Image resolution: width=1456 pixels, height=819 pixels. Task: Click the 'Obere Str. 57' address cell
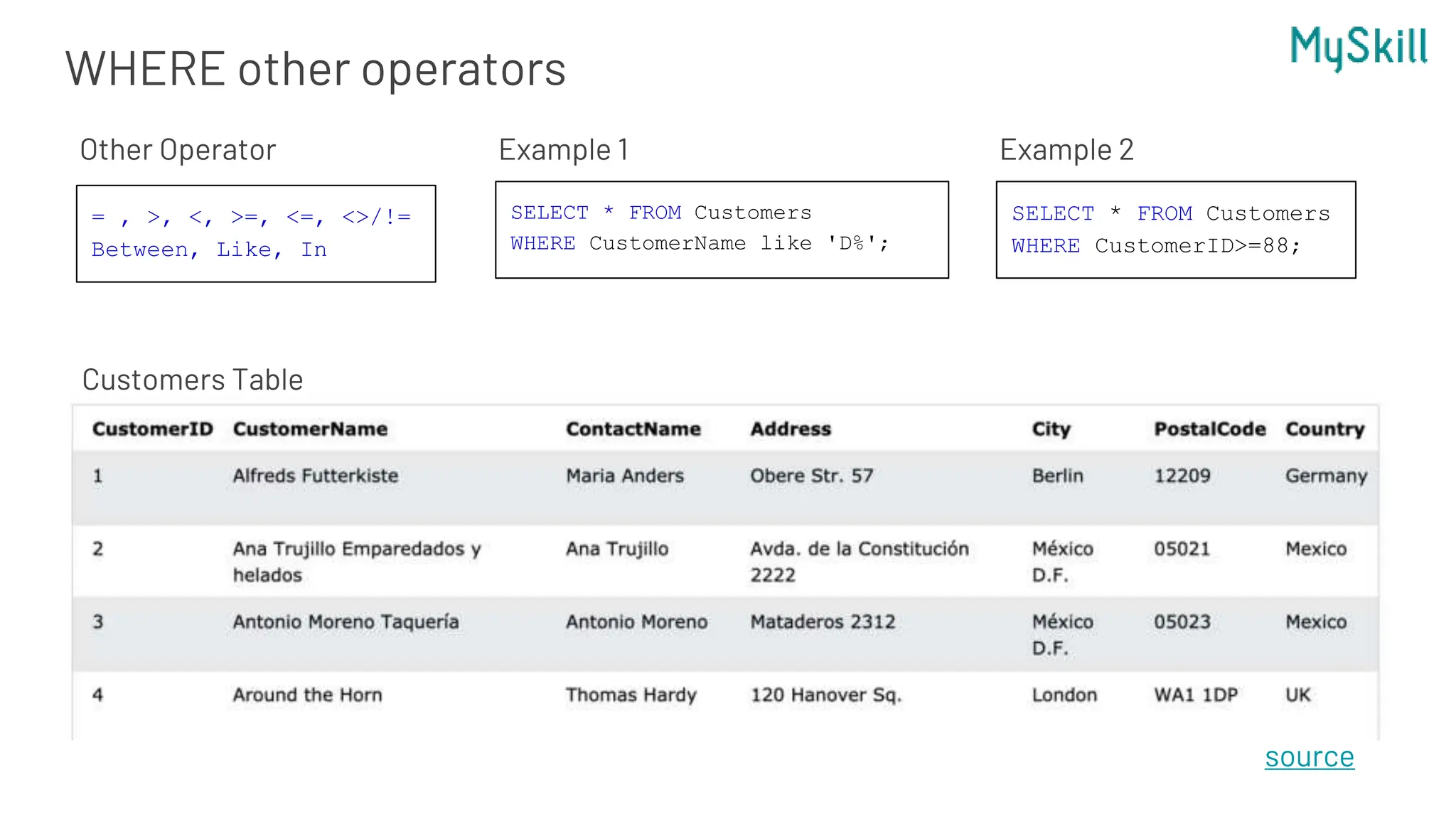[812, 476]
